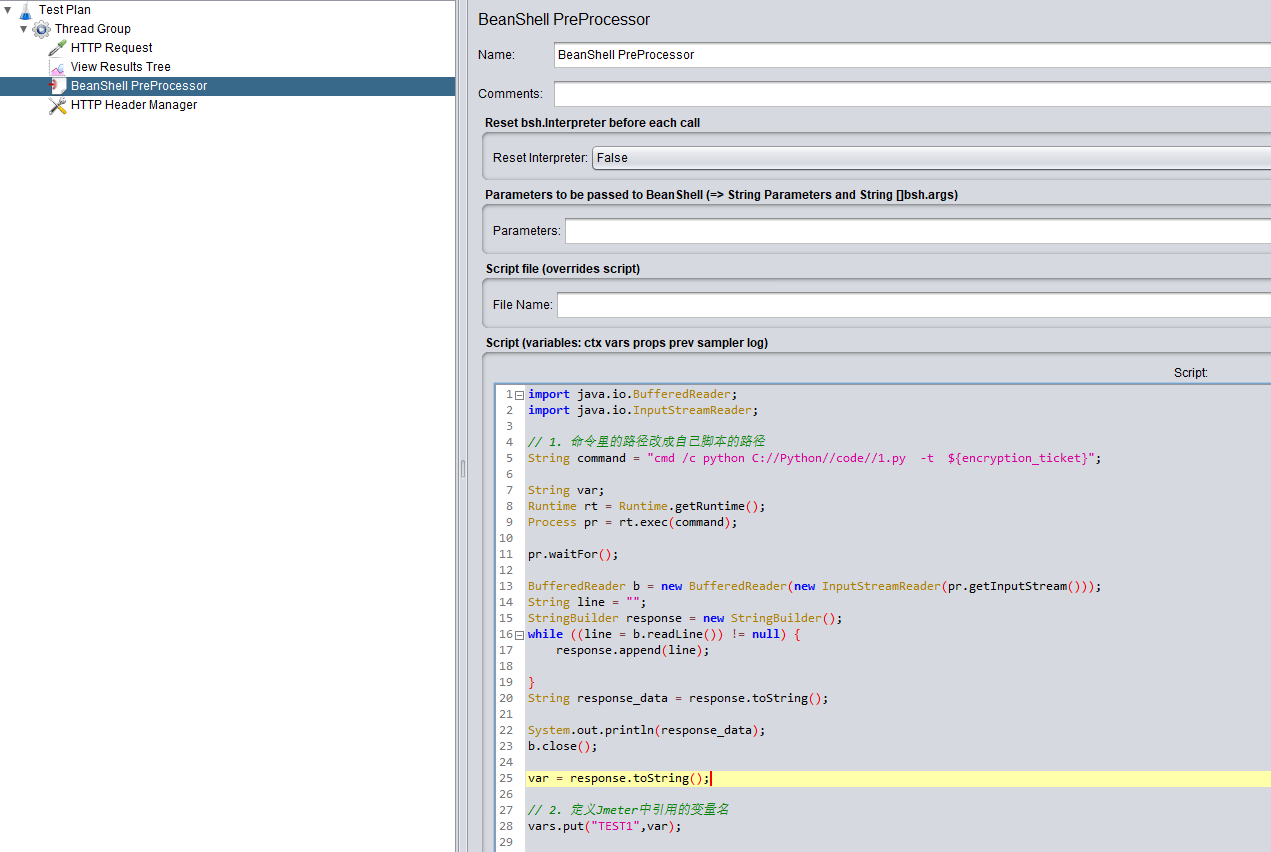Image resolution: width=1271 pixels, height=852 pixels.
Task: Click the Thread Group gear icon
Action: tap(41, 29)
